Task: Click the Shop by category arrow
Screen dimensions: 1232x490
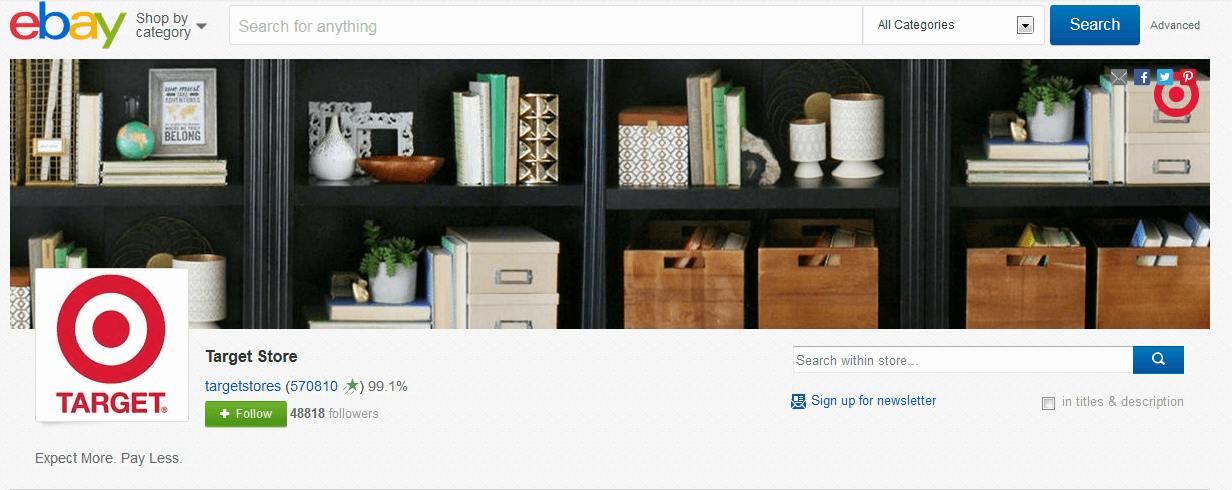Action: click(x=202, y=26)
